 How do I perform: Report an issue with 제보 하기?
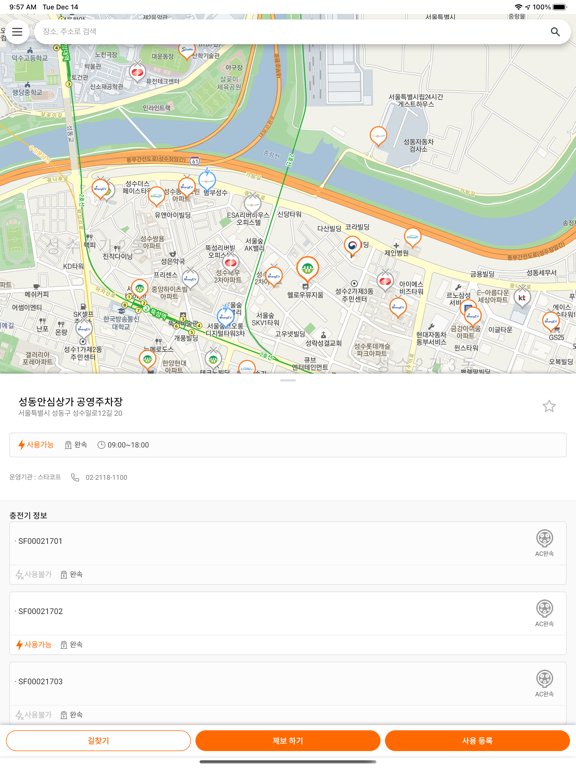(288, 741)
